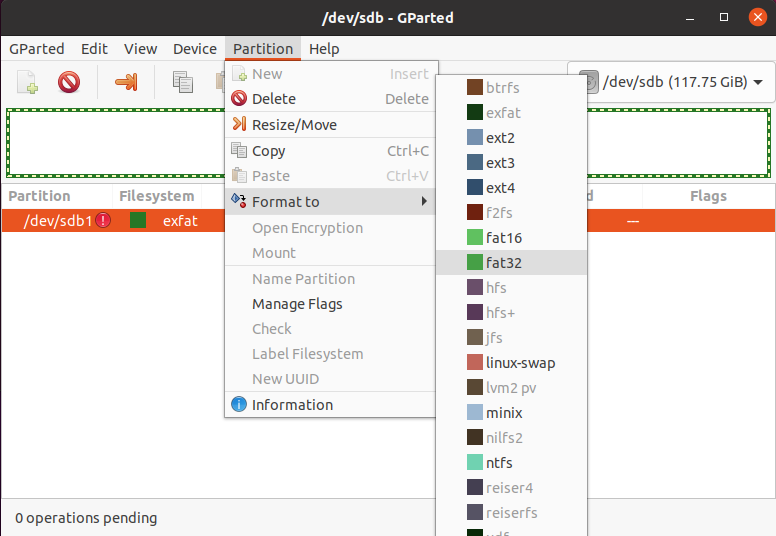Open the Device menu
Screen dimensions: 776x536
(194, 48)
